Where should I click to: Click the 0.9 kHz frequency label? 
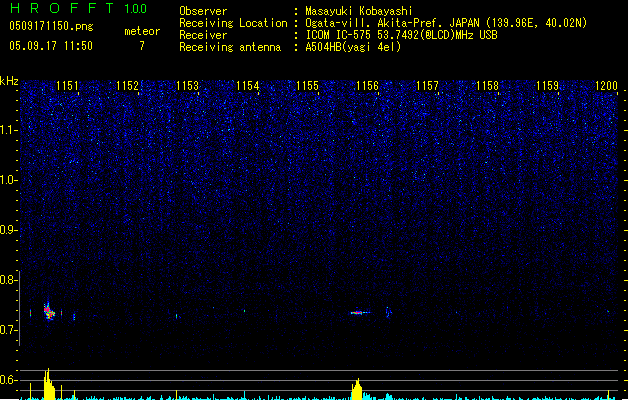tap(8, 230)
